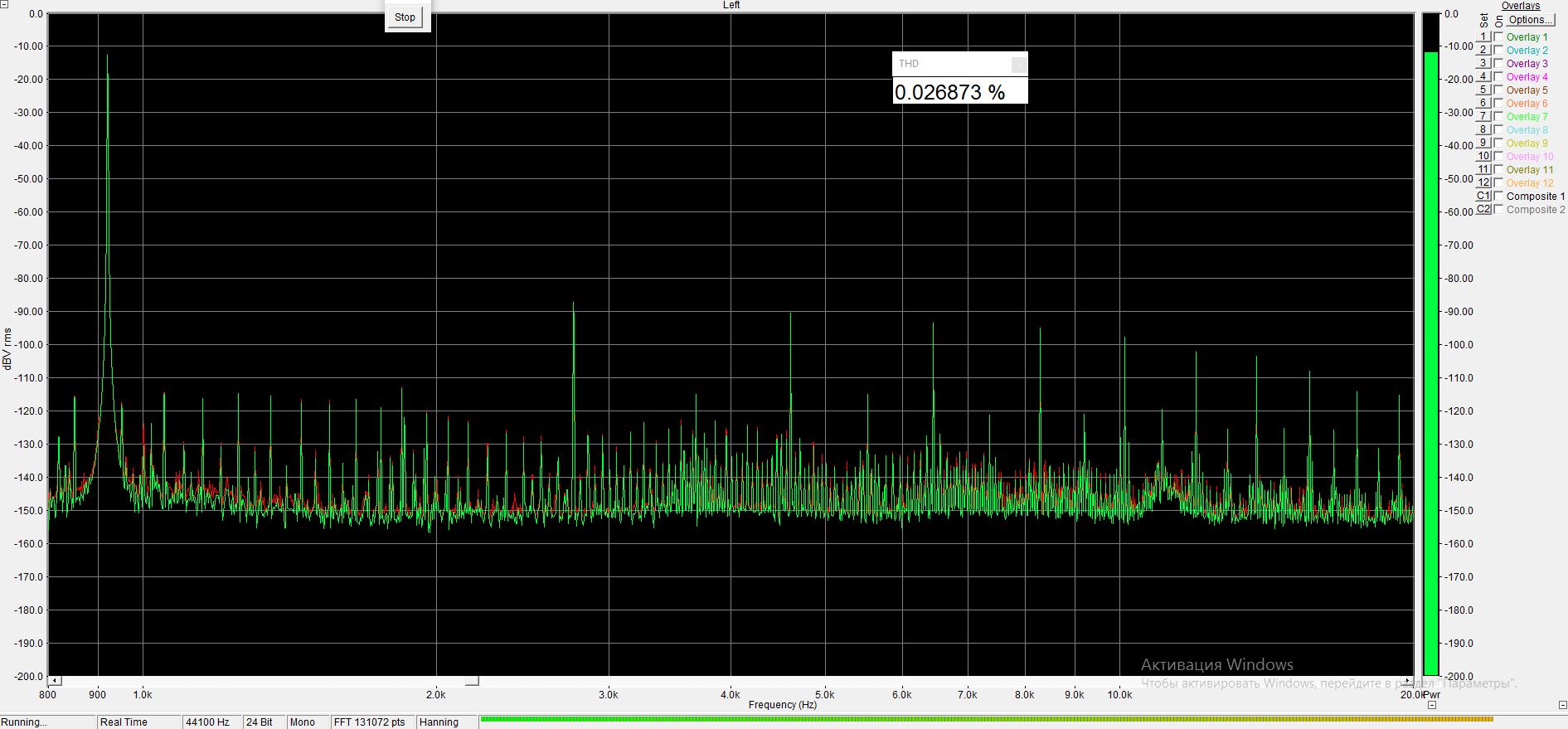Show Overlay 7 via its checkbox
The width and height of the screenshot is (1568, 729).
tap(1498, 116)
